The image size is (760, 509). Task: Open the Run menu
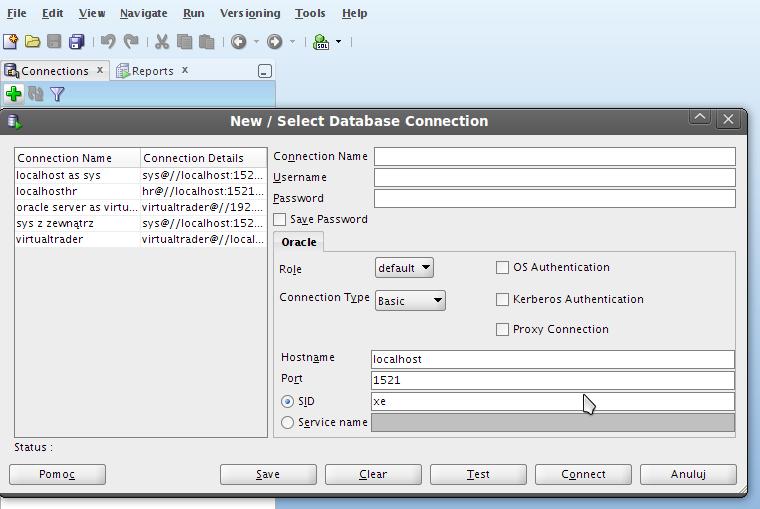[193, 13]
